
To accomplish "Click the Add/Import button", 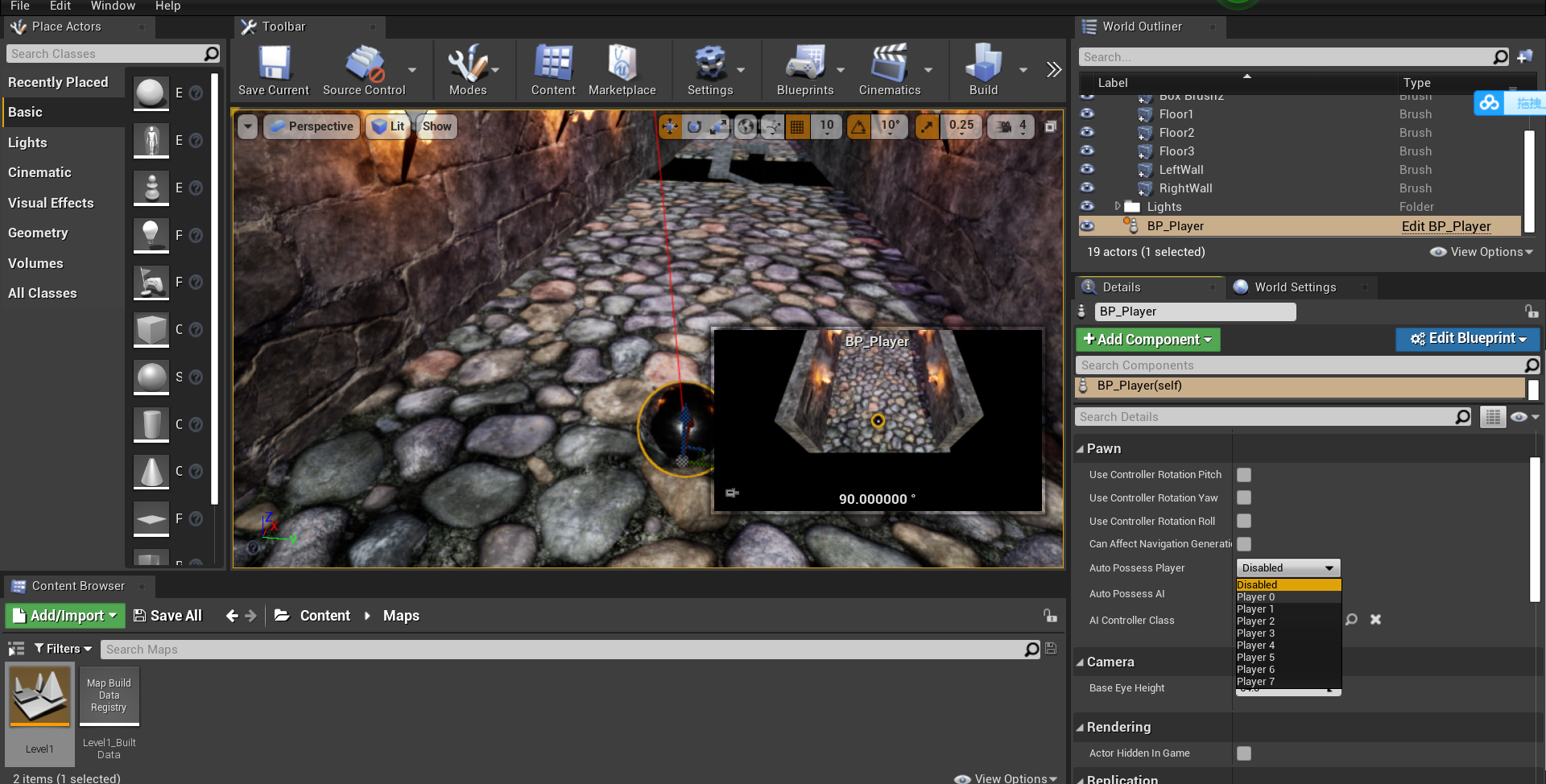I will tap(65, 616).
